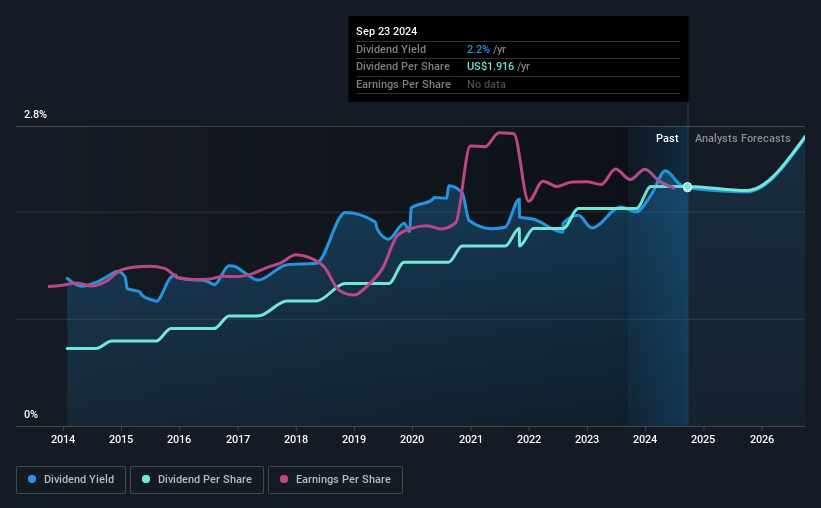Click the No data earnings value
The height and width of the screenshot is (508, 821).
(486, 84)
